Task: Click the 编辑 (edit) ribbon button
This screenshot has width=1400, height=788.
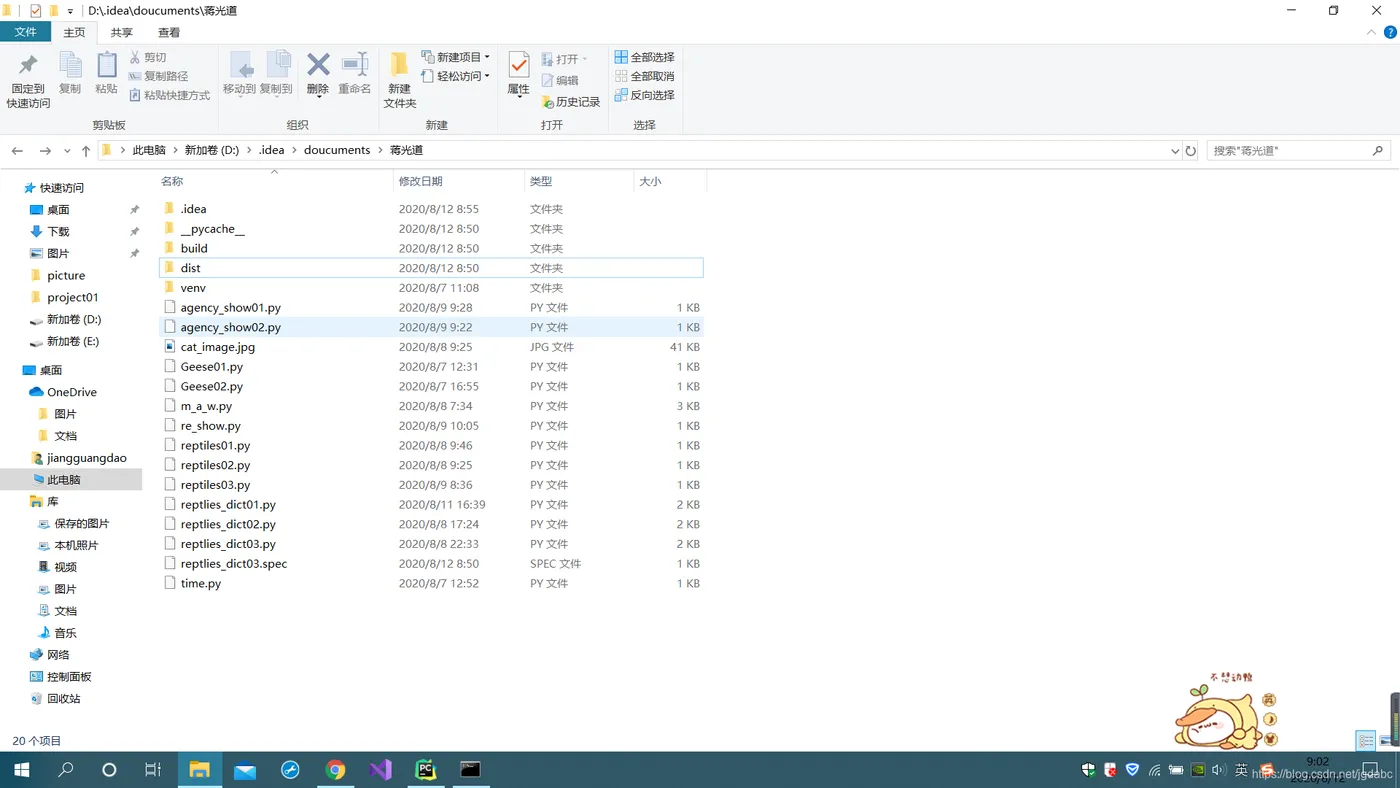Action: [560, 80]
